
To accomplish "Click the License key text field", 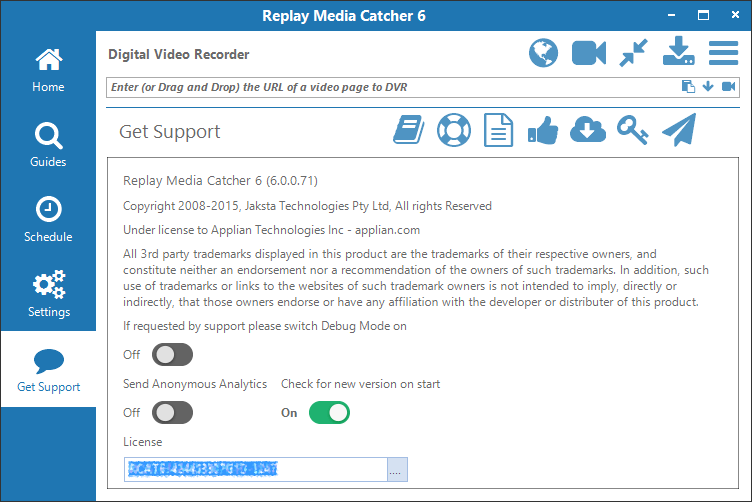I will point(256,469).
